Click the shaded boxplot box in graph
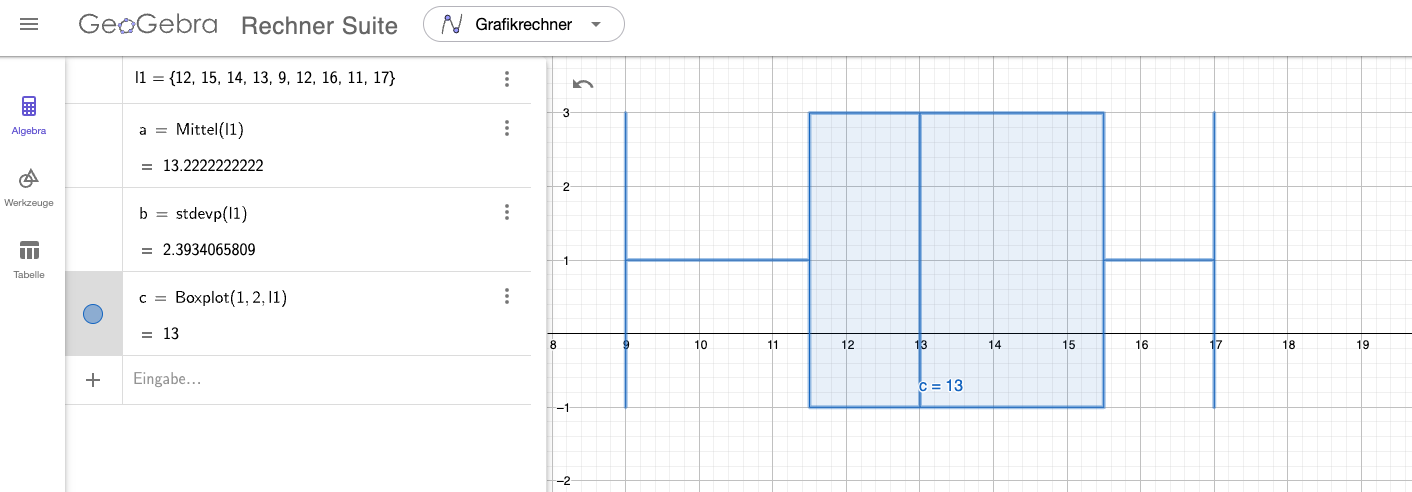This screenshot has height=492, width=1412. (956, 260)
